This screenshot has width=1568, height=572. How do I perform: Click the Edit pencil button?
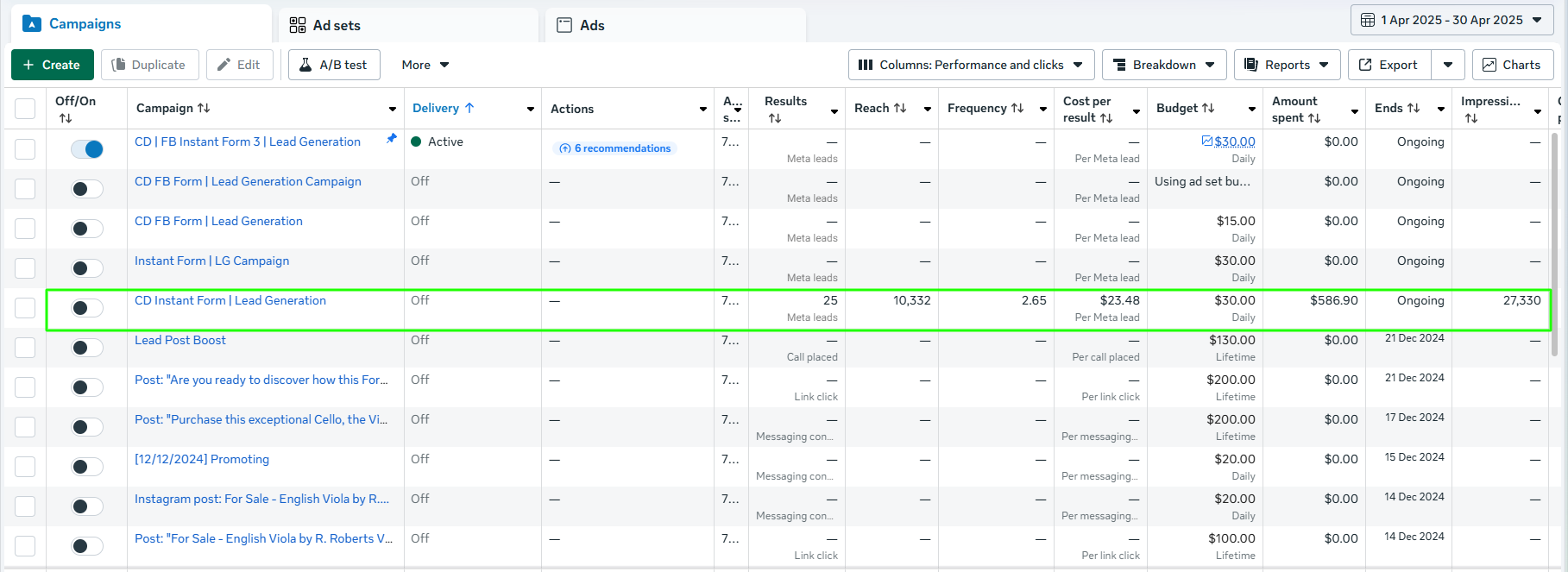(238, 65)
